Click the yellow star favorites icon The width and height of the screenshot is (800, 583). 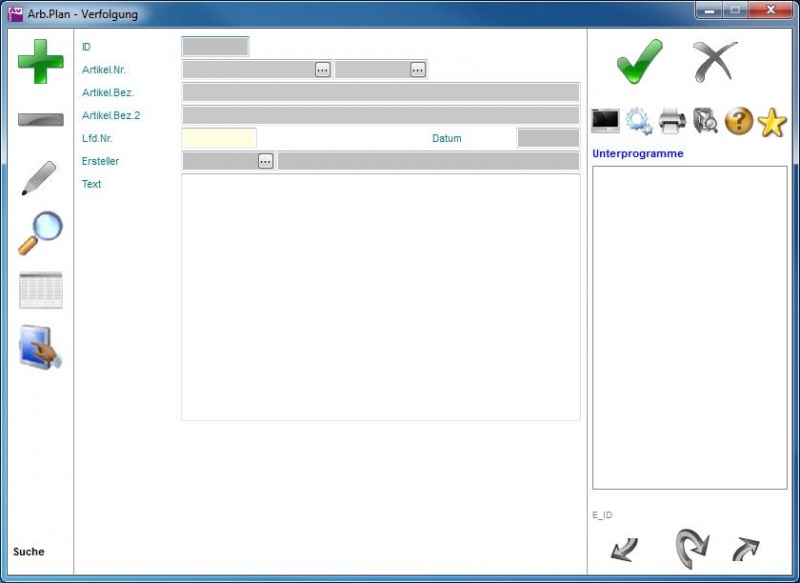[772, 122]
